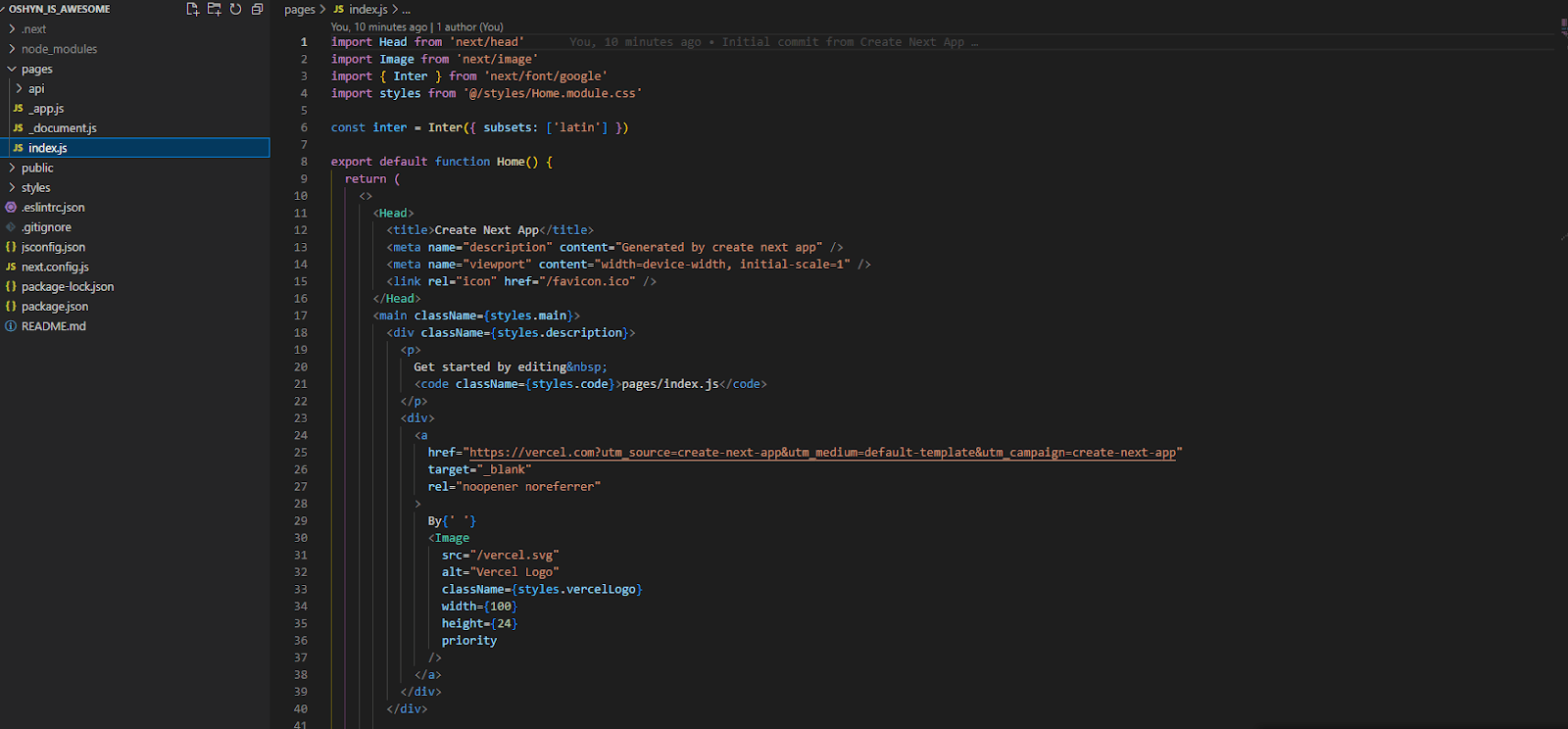This screenshot has width=1568, height=729.
Task: Click the 'Create Next App' title text
Action: click(487, 230)
